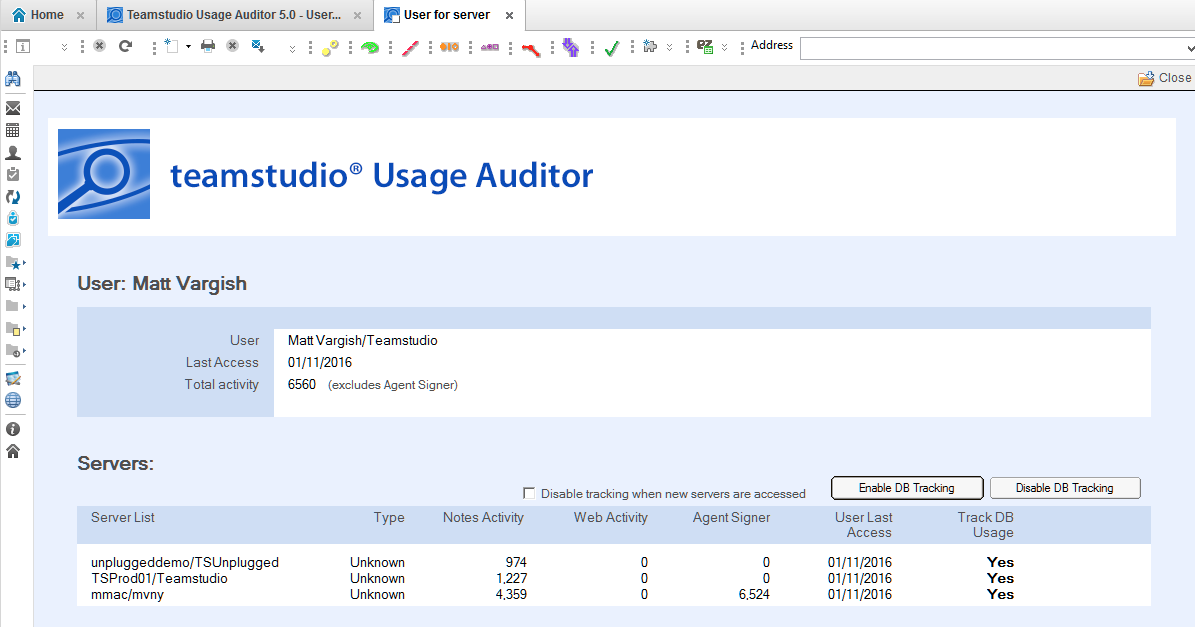
Task: Click the Total activity value 6560
Action: point(302,384)
